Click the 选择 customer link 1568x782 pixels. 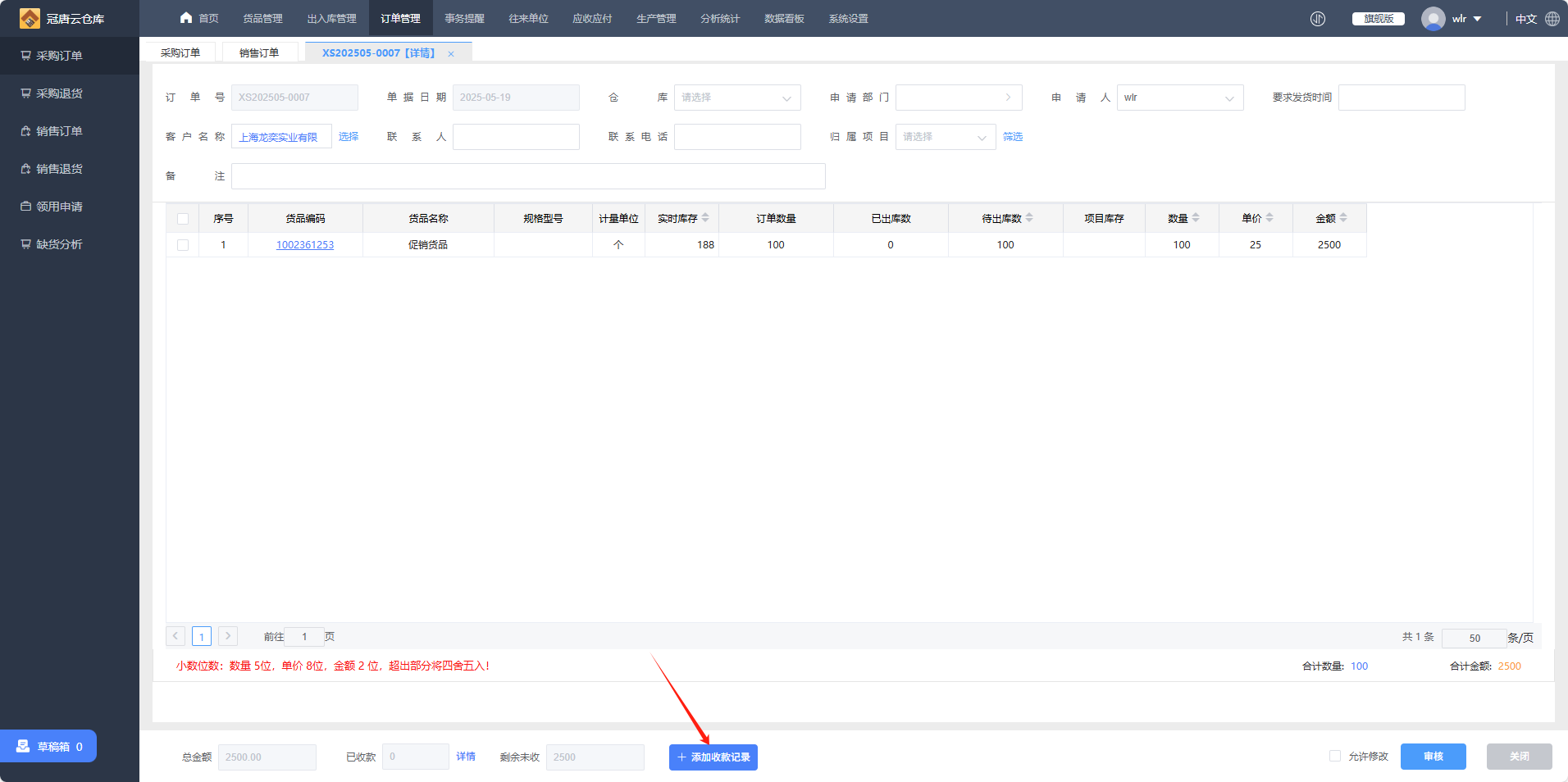[x=349, y=137]
